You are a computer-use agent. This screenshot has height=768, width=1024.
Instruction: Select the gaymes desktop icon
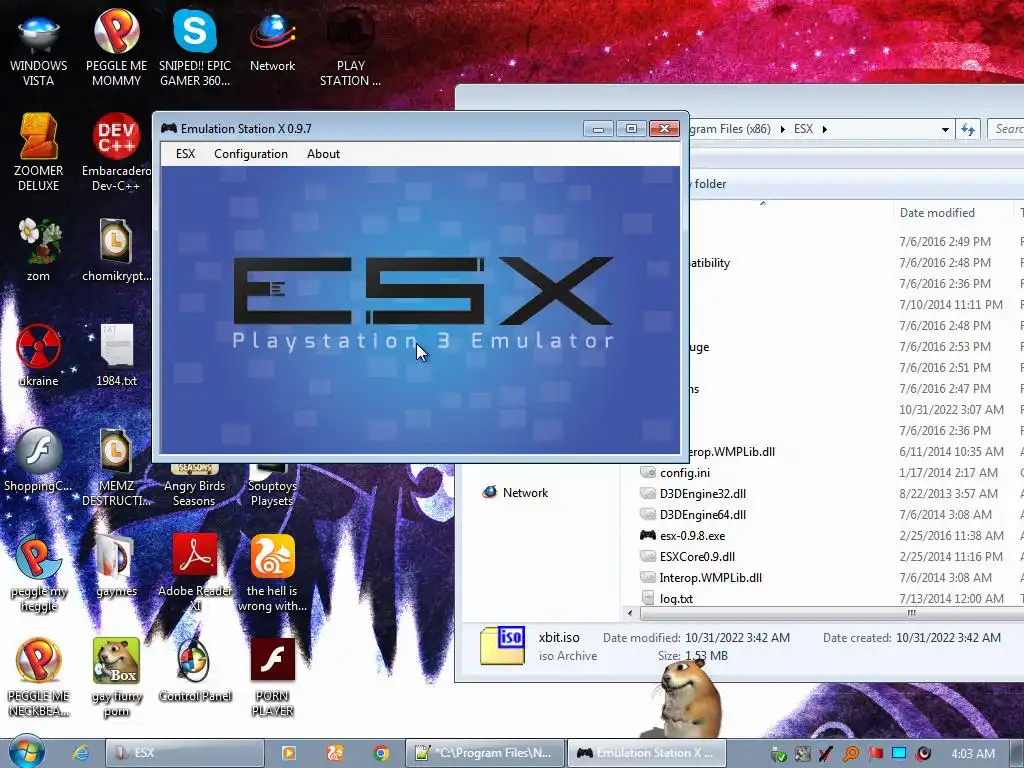116,566
